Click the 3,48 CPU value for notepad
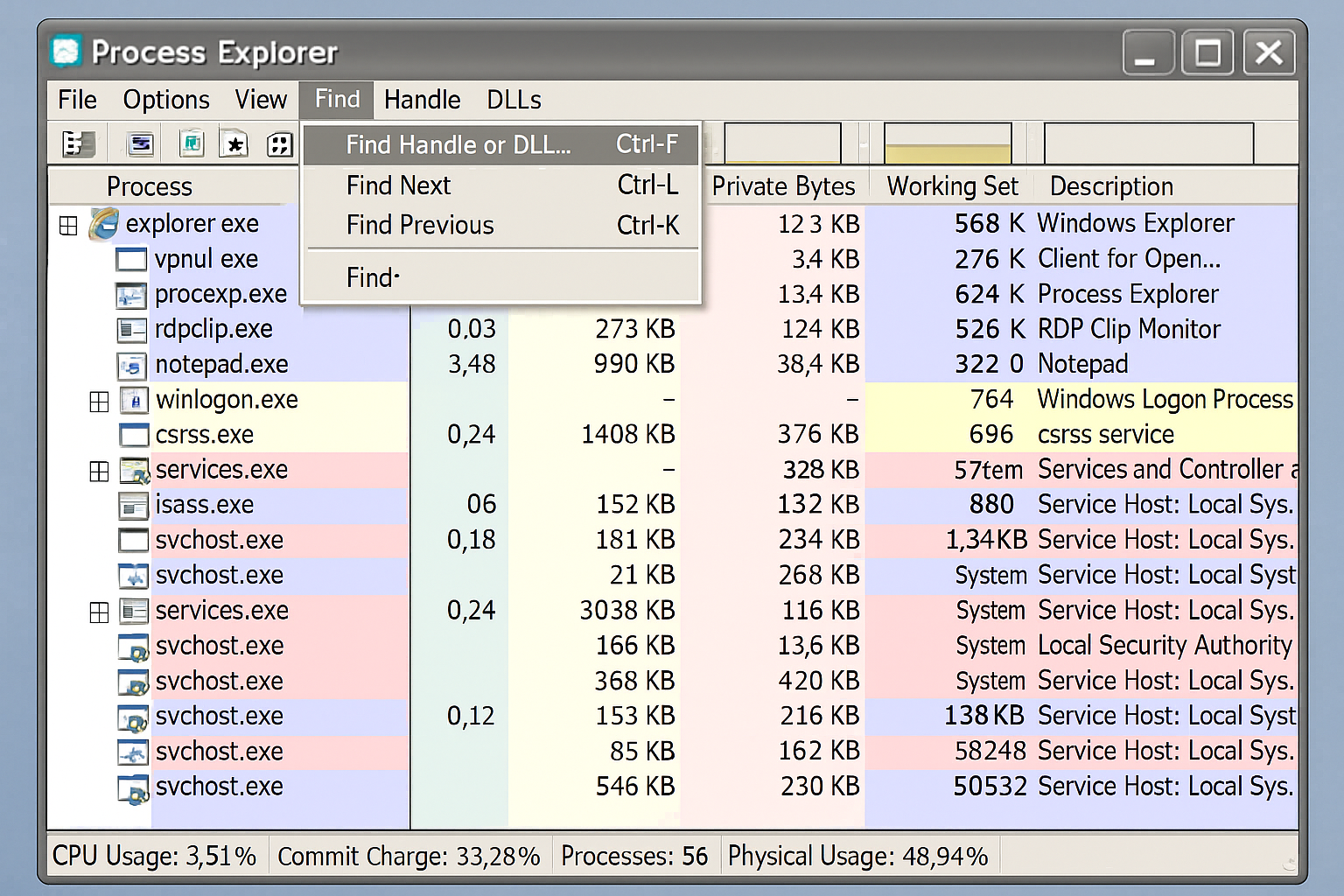Image resolution: width=1344 pixels, height=896 pixels. point(472,365)
